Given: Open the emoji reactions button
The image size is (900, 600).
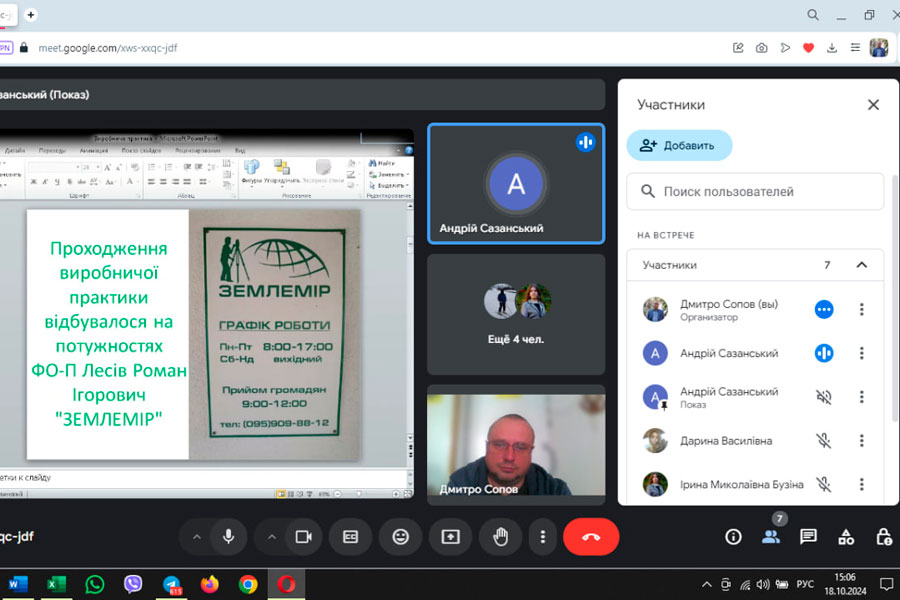Looking at the screenshot, I should point(400,537).
